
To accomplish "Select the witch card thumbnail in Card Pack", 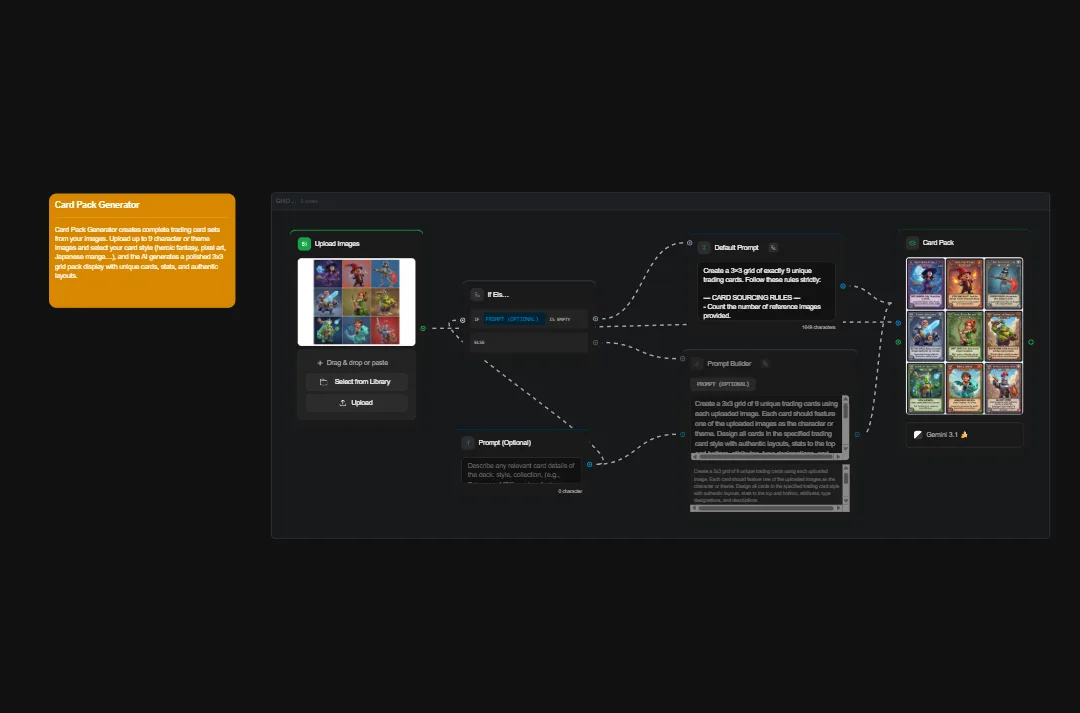I will point(926,284).
